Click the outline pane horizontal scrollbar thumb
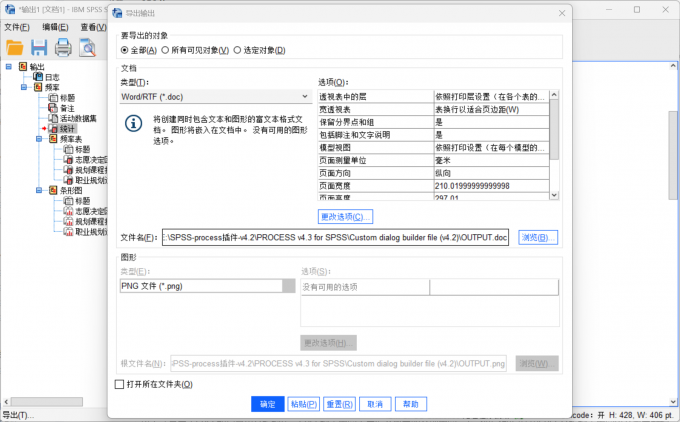 [46, 402]
